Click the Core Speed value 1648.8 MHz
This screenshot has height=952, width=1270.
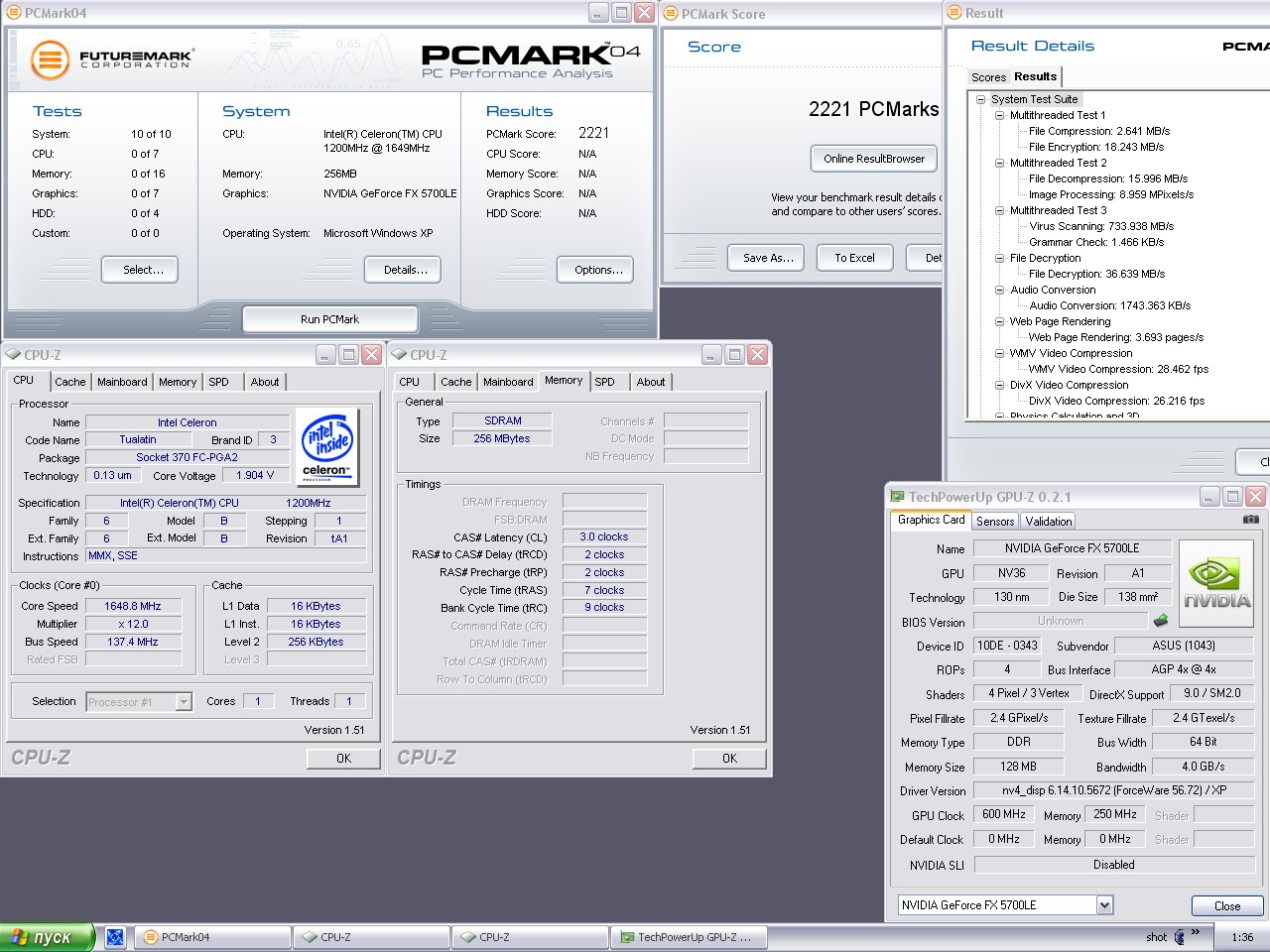coord(133,606)
